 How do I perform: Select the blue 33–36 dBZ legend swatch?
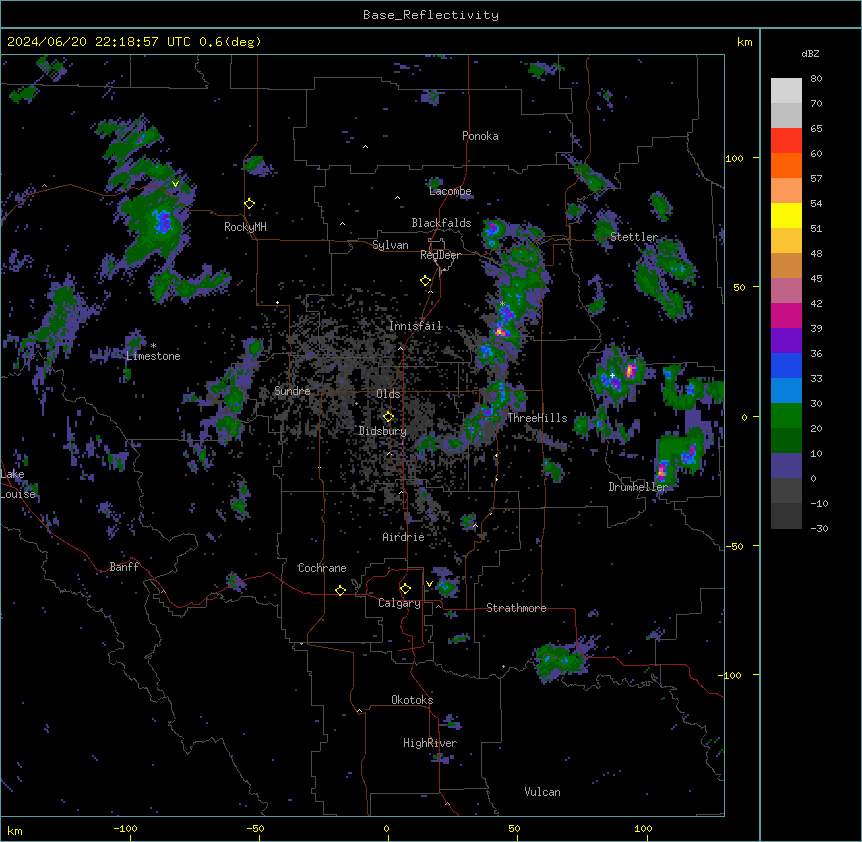click(786, 365)
